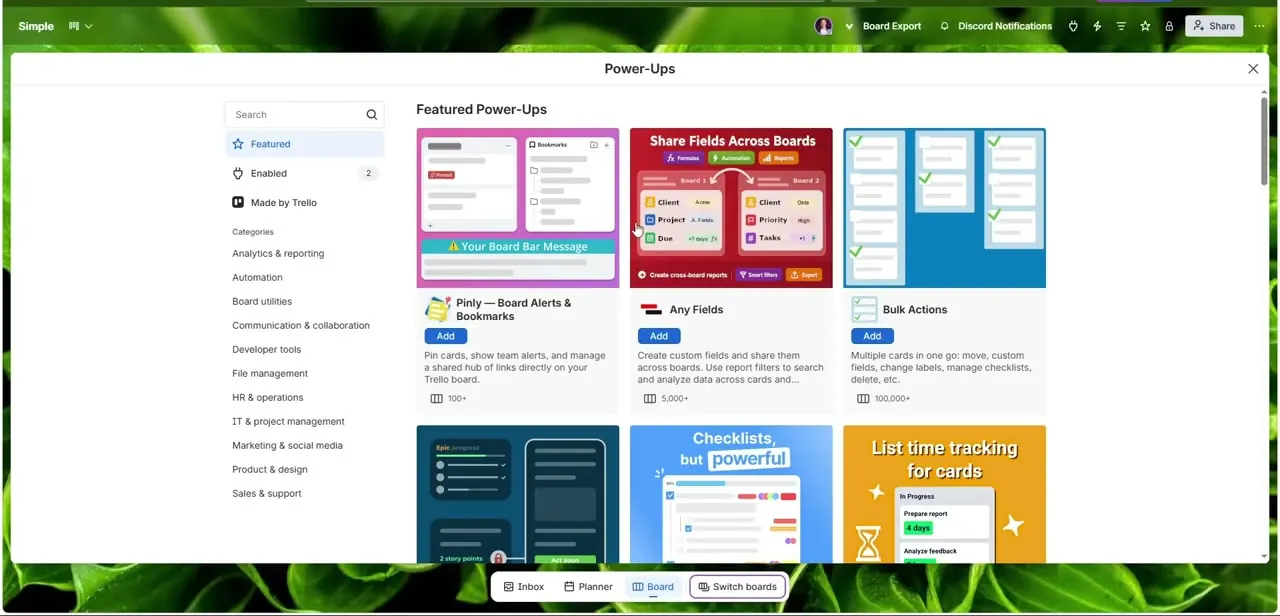Close the Power-Ups dialog
Image resolution: width=1280 pixels, height=616 pixels.
click(1253, 69)
